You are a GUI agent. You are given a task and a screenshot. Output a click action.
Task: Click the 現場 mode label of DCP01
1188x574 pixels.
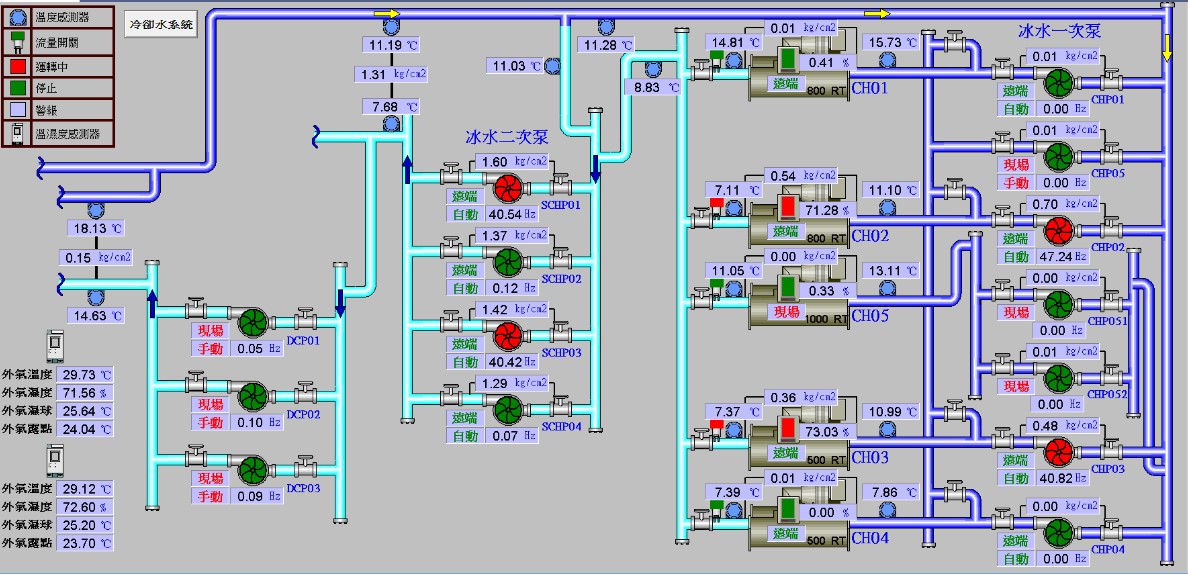[x=211, y=331]
